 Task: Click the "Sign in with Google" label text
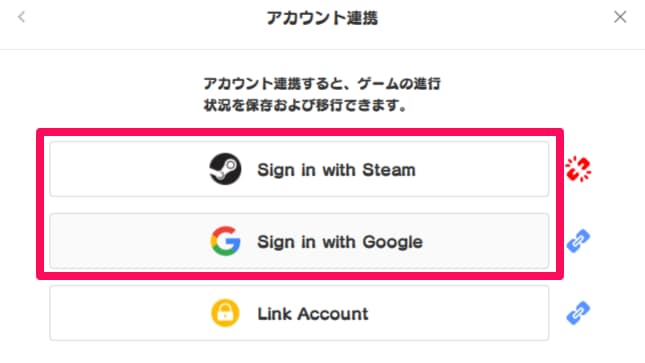[x=340, y=242]
